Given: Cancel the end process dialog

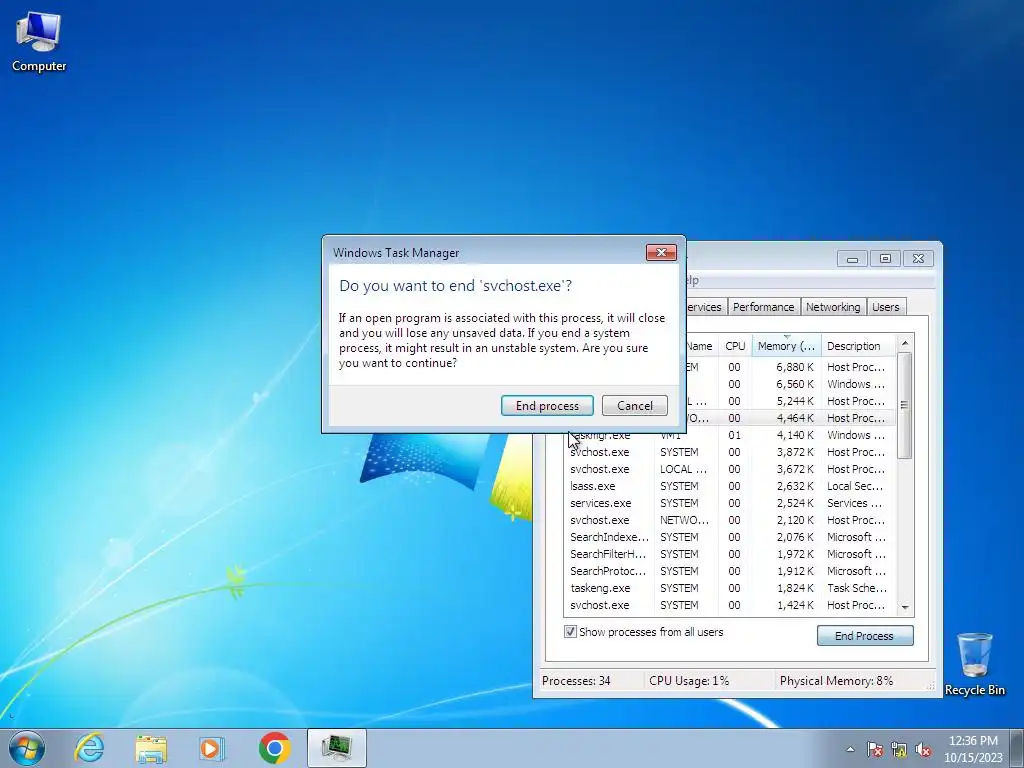Looking at the screenshot, I should pos(635,406).
